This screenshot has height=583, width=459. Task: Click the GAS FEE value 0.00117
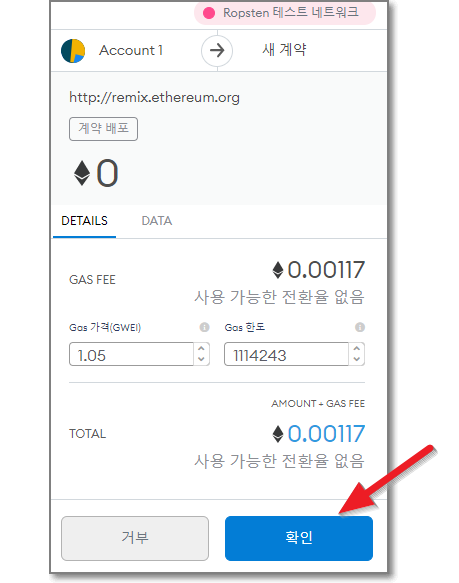(x=326, y=270)
